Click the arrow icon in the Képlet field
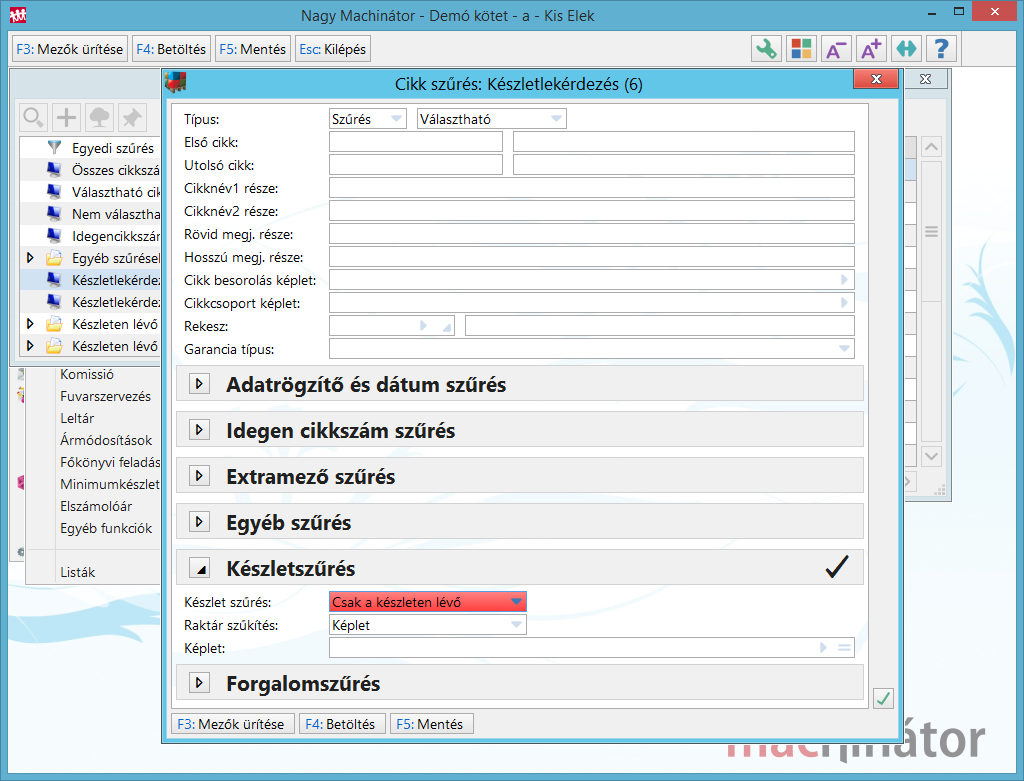This screenshot has width=1024, height=781. pyautogui.click(x=824, y=648)
